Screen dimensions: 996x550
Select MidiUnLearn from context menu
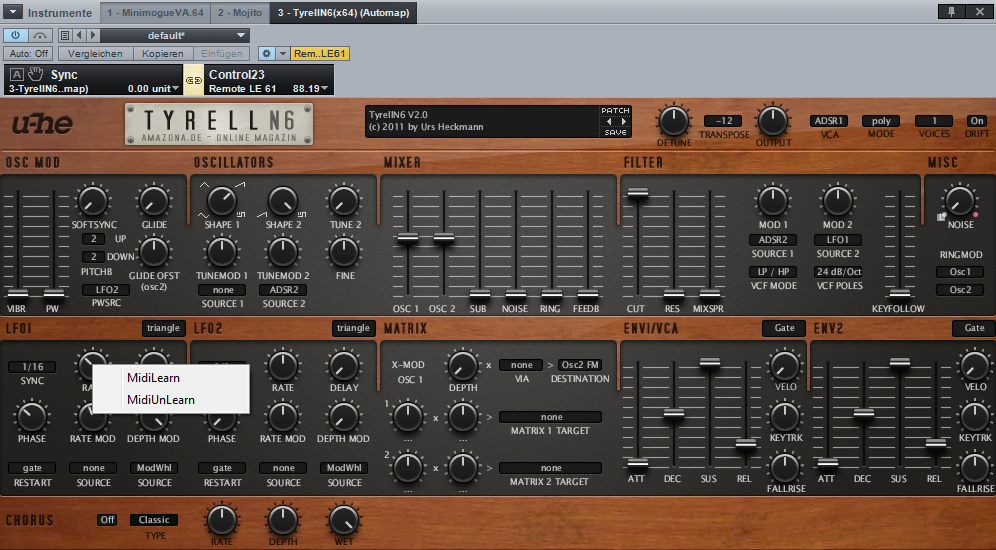pyautogui.click(x=171, y=399)
